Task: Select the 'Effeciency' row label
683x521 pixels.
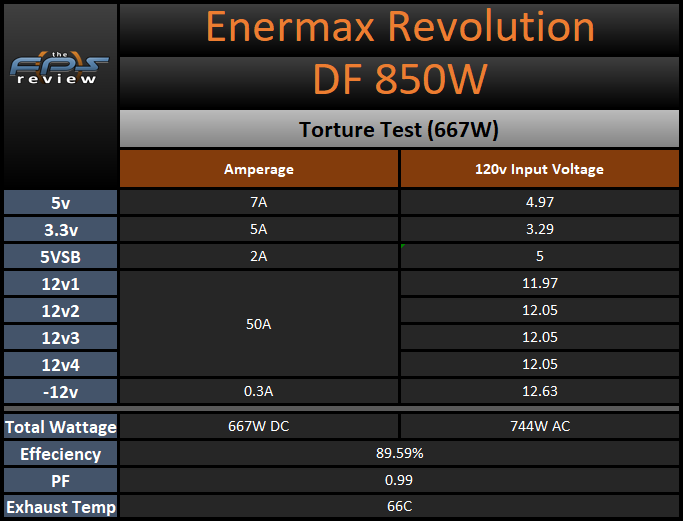Action: click(61, 453)
